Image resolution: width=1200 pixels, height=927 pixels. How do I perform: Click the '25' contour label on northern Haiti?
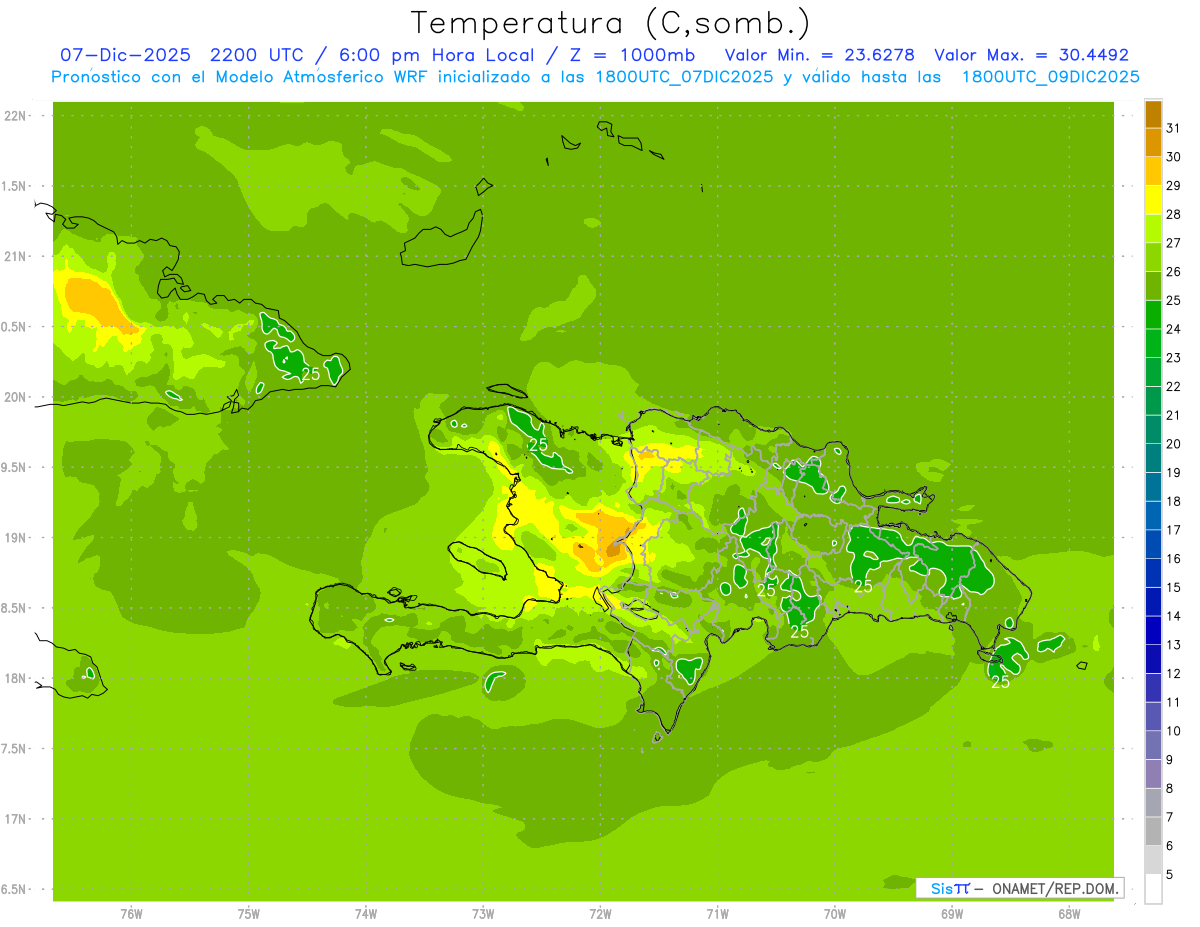click(538, 444)
